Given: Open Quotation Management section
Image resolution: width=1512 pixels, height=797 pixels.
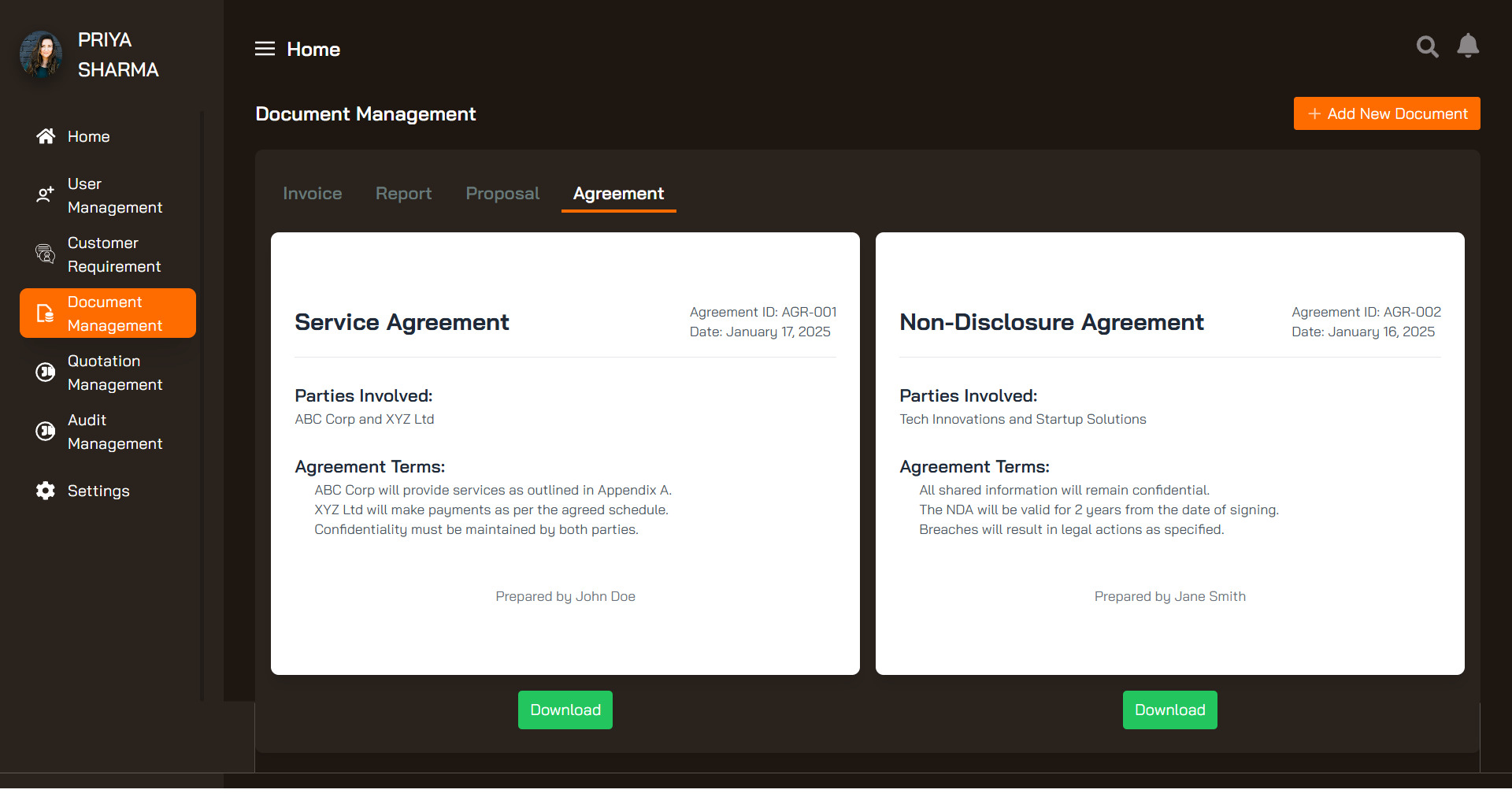Looking at the screenshot, I should tap(108, 373).
